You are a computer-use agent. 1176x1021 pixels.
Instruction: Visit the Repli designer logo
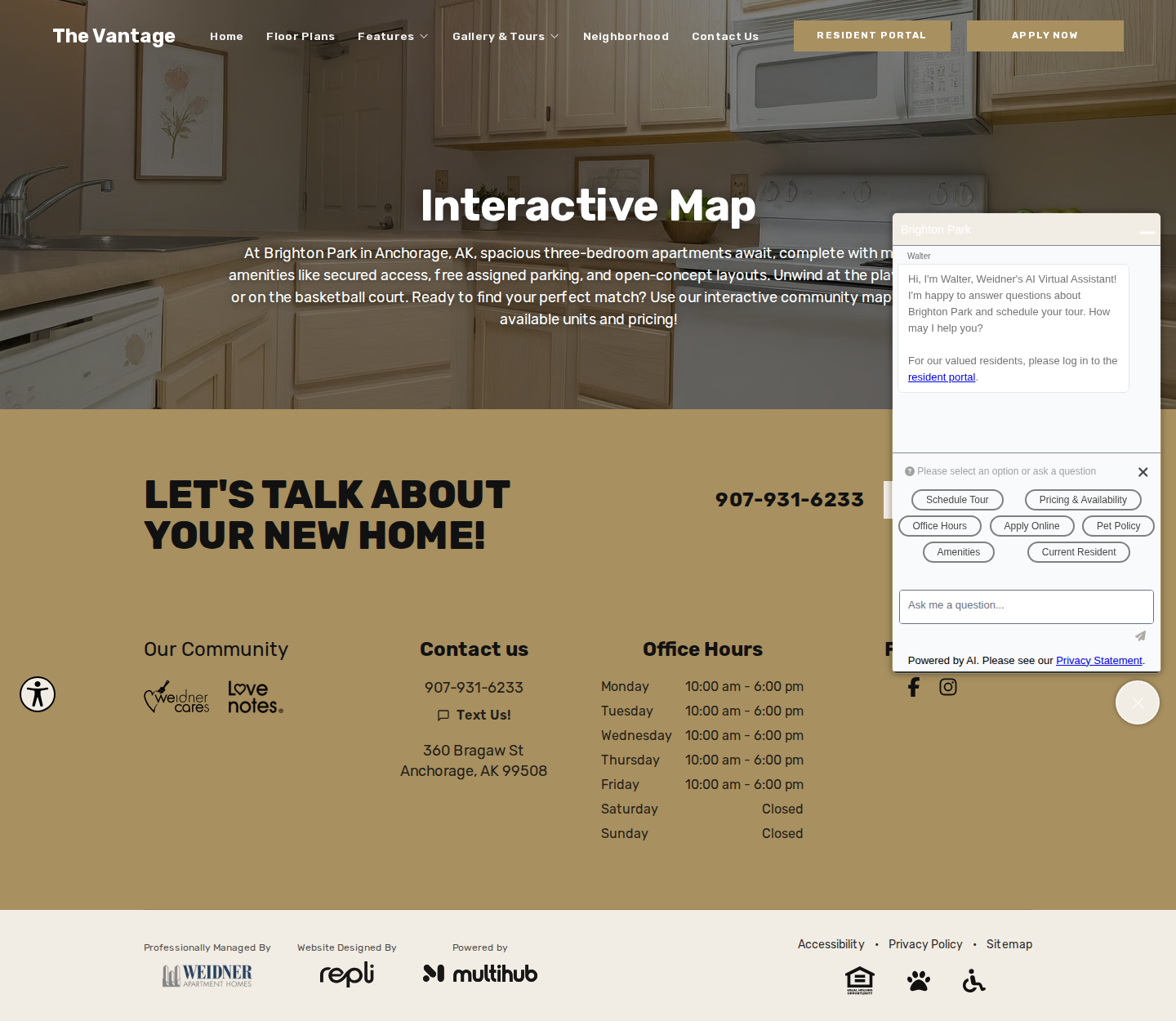[x=346, y=974]
